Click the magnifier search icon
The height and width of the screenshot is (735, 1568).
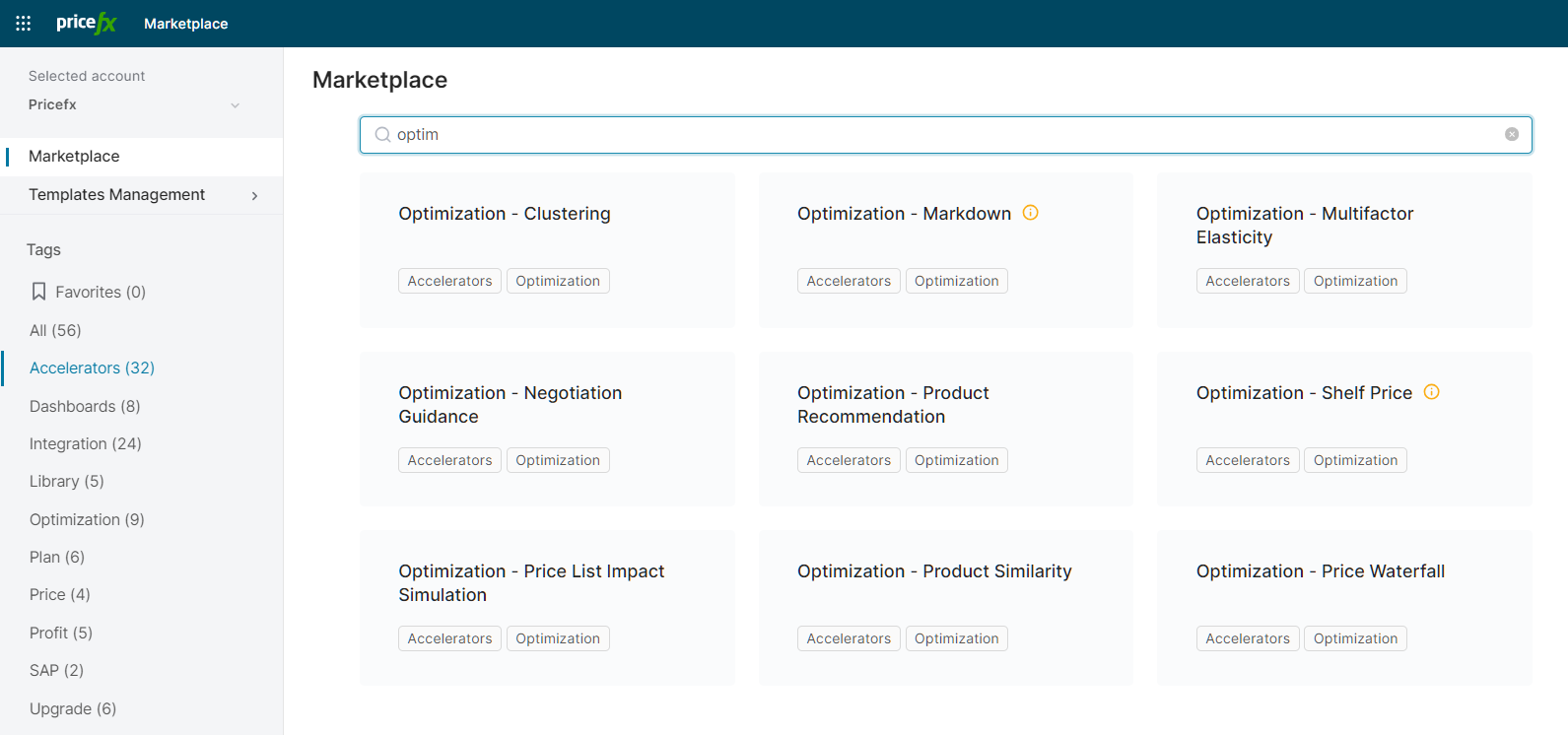(382, 135)
